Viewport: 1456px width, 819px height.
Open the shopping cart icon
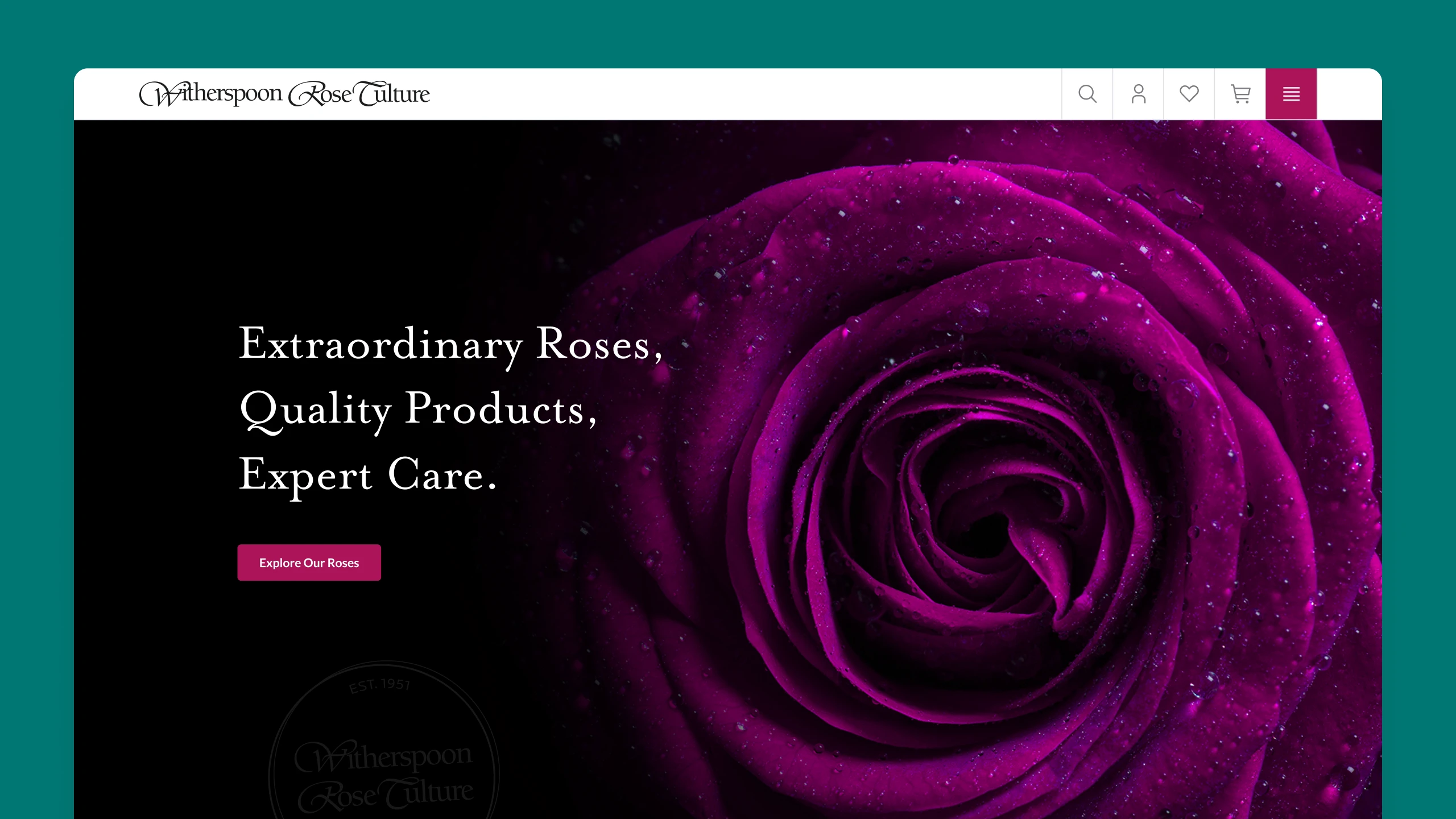(1240, 94)
